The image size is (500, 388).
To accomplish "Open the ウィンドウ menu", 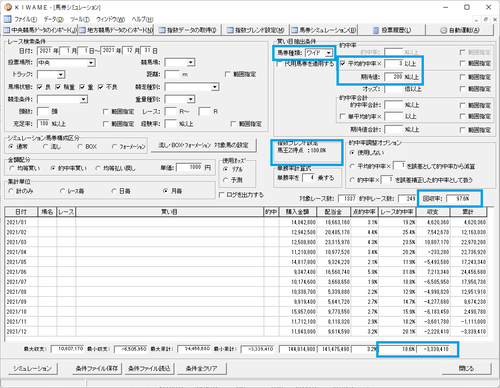I will point(110,19).
